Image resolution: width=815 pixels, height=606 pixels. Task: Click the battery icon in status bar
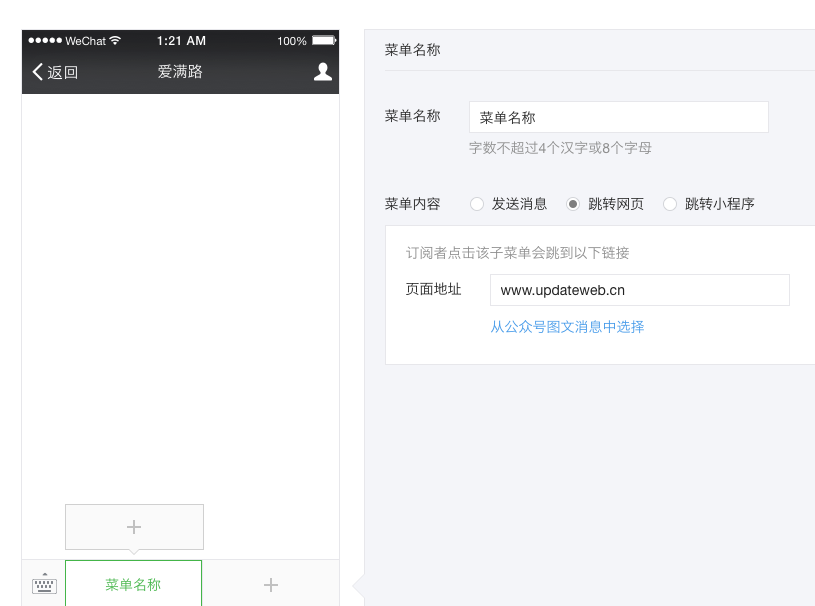(x=323, y=41)
